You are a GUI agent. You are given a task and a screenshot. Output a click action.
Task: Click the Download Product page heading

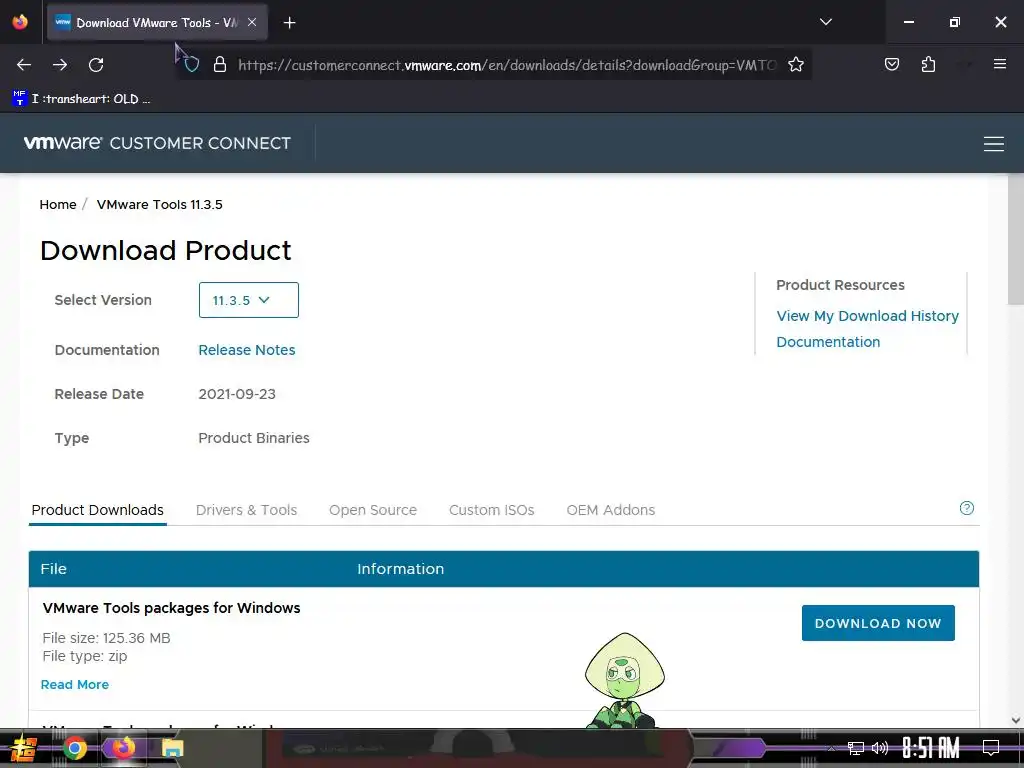[x=166, y=251]
